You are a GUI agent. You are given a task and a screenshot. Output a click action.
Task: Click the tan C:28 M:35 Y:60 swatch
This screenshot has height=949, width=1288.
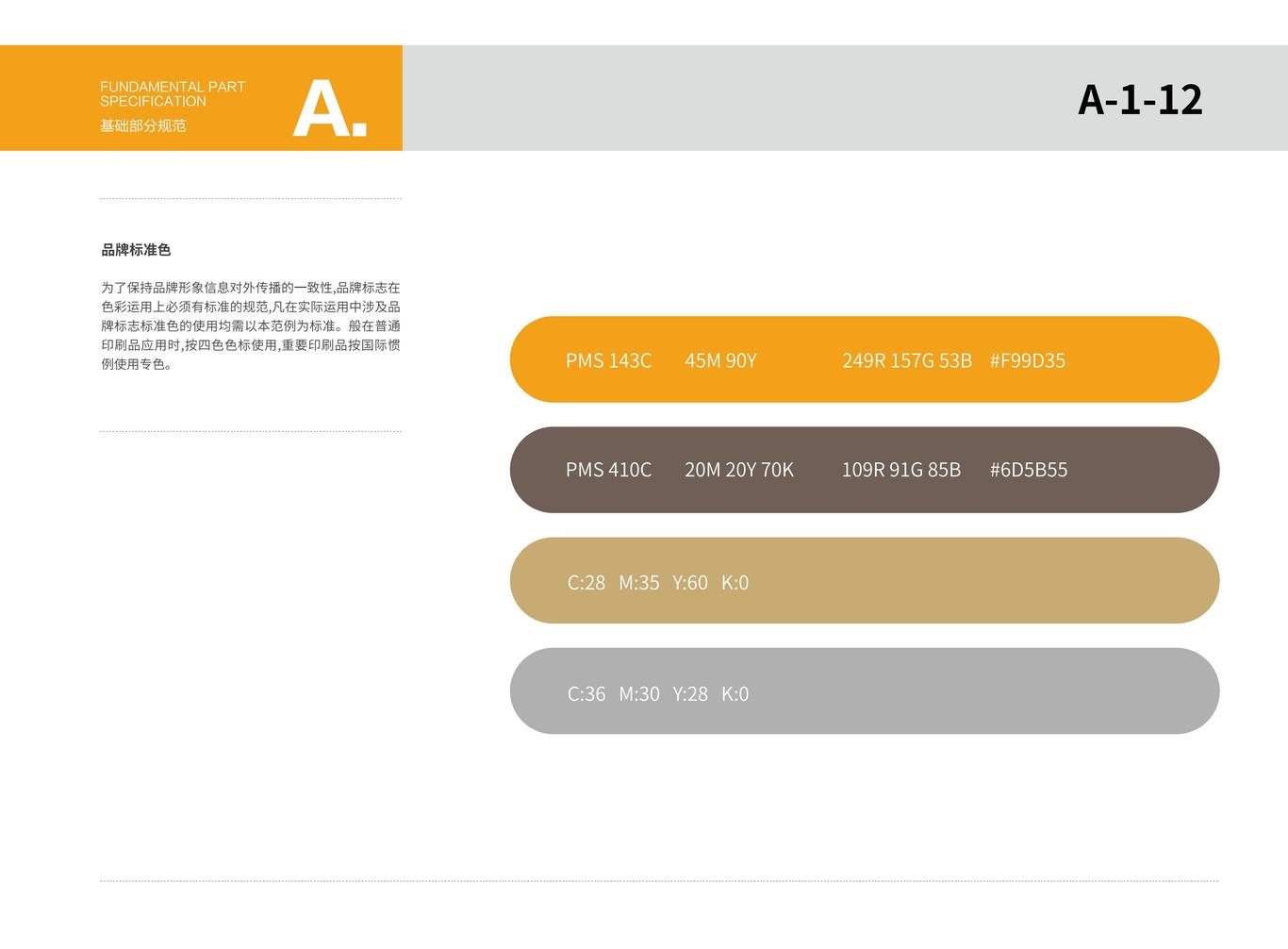pyautogui.click(x=865, y=580)
